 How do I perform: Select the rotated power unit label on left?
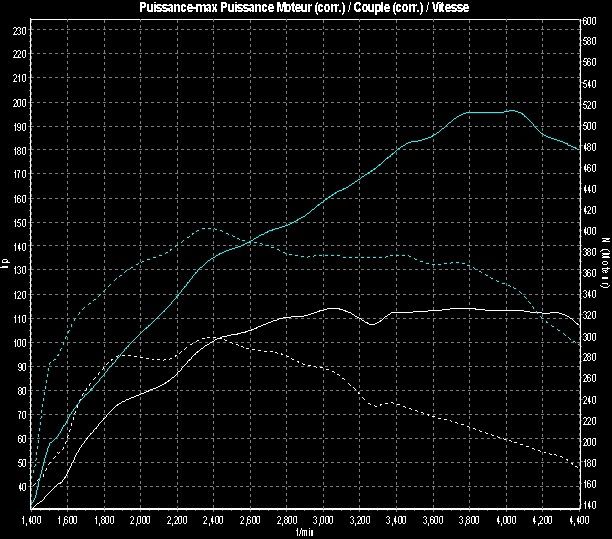6,264
